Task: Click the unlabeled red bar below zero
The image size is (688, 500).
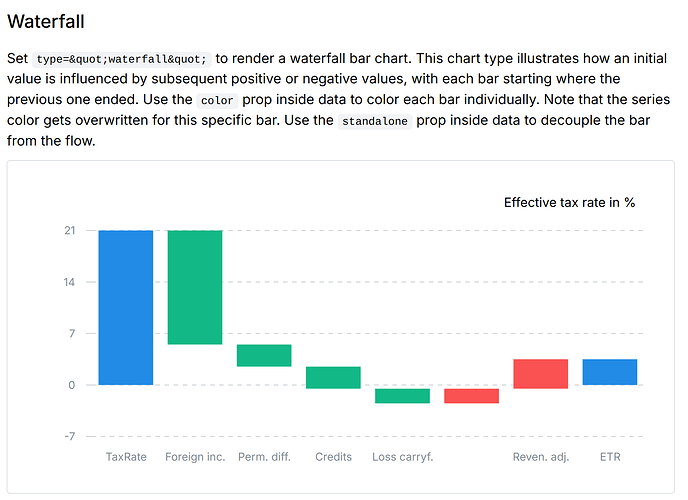Action: (x=471, y=395)
